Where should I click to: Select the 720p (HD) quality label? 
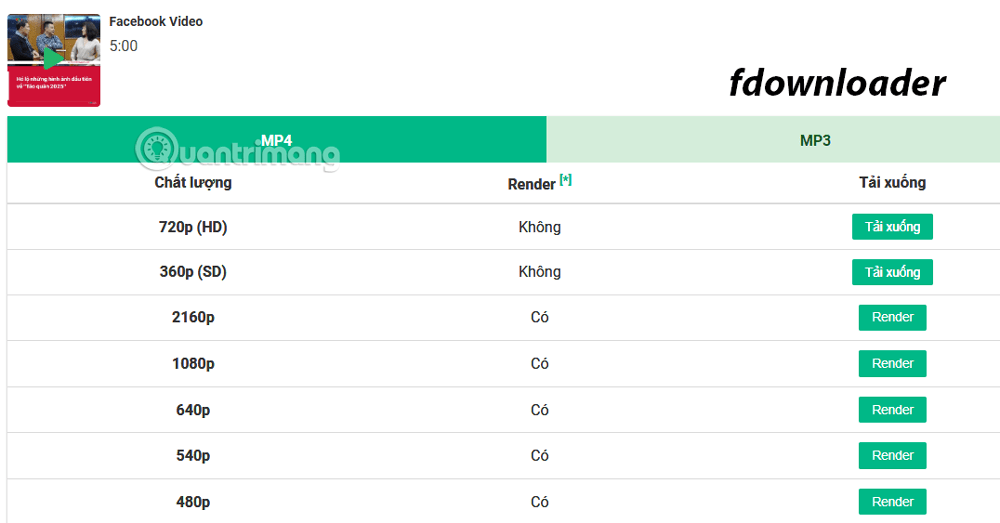click(x=193, y=227)
